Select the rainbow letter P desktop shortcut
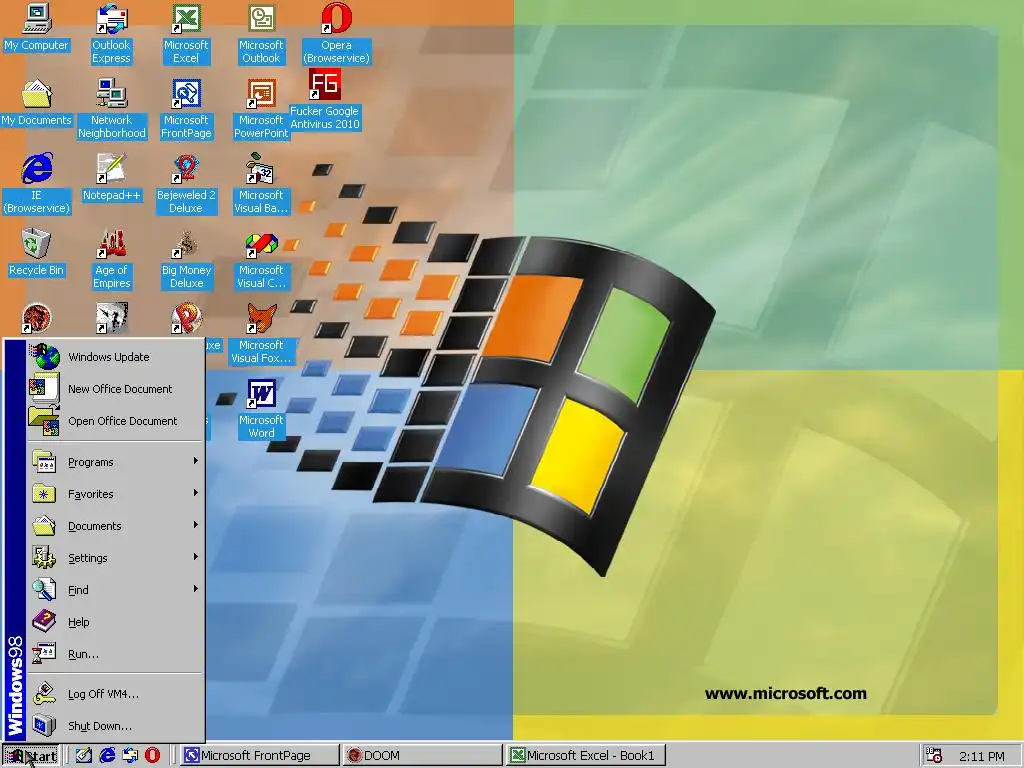 186,319
